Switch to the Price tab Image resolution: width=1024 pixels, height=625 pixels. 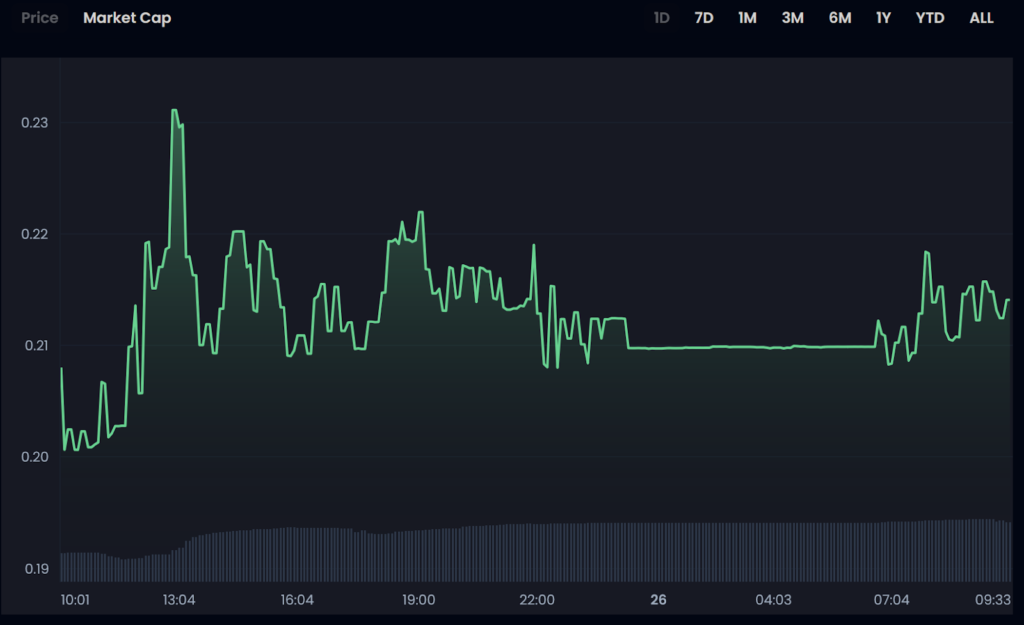click(40, 18)
